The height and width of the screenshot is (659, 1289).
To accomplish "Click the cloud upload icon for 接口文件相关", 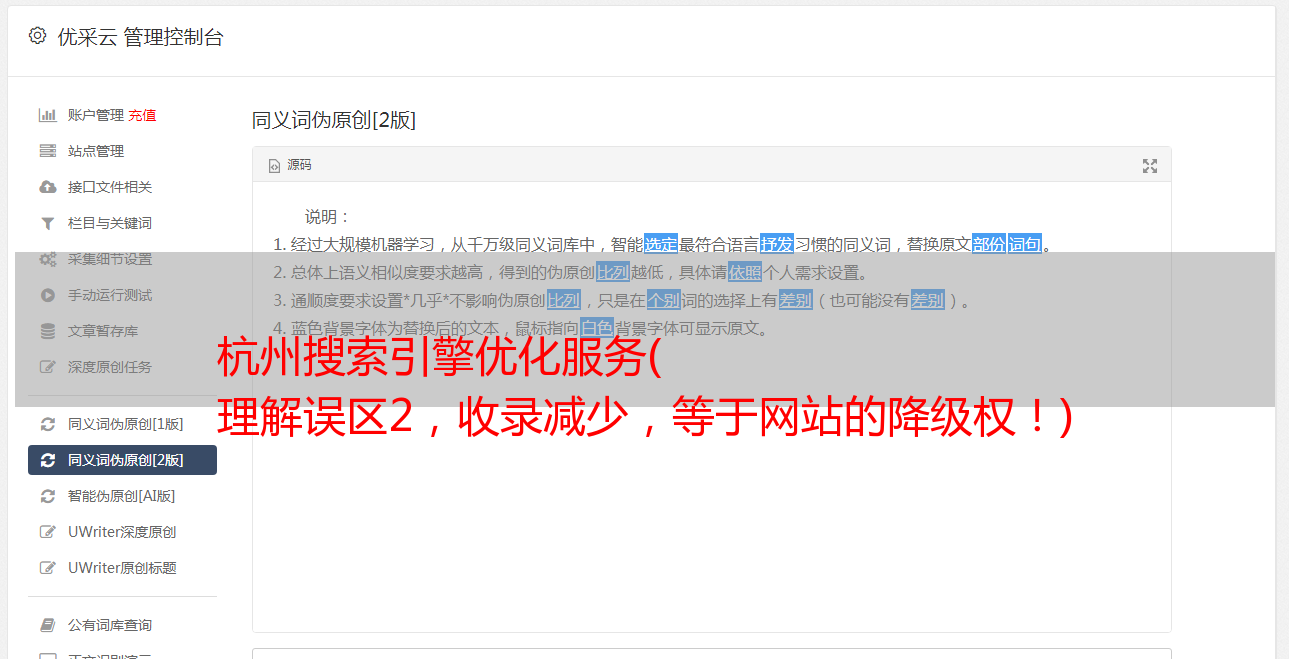I will (47, 187).
